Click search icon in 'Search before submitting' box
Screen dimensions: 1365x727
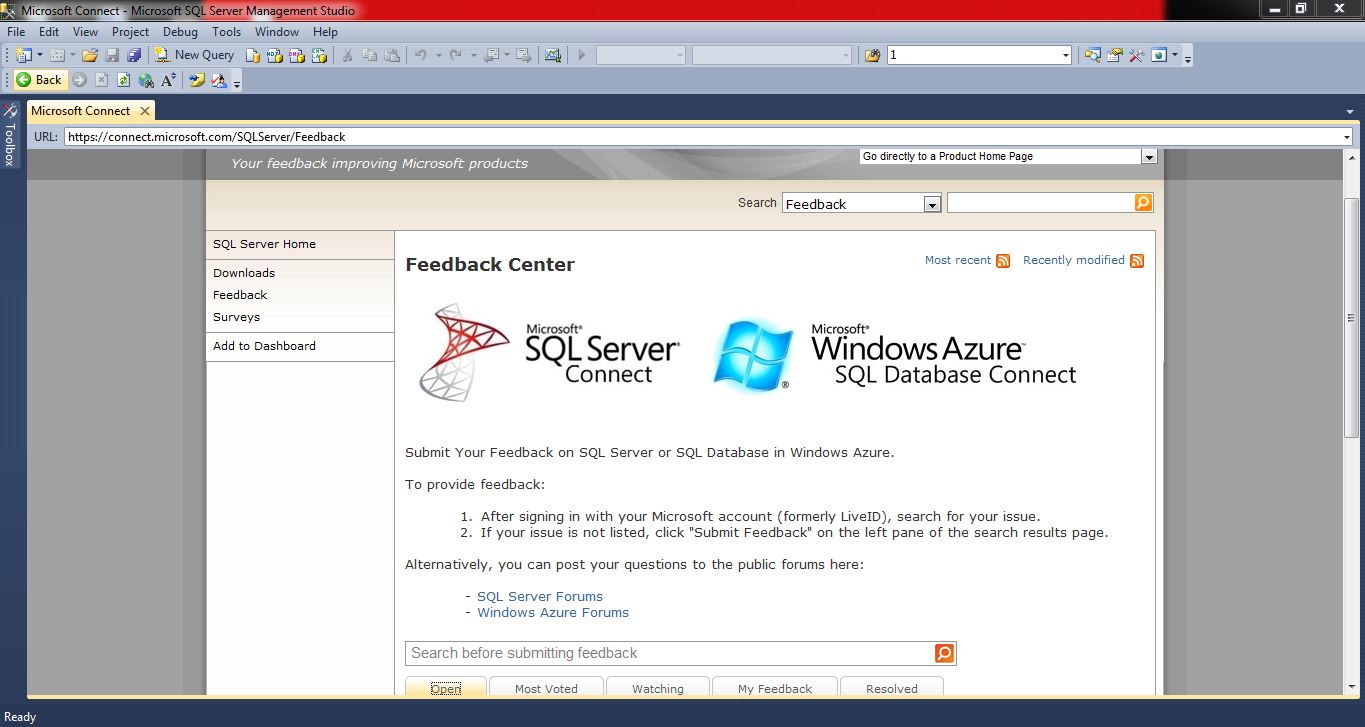tap(945, 653)
